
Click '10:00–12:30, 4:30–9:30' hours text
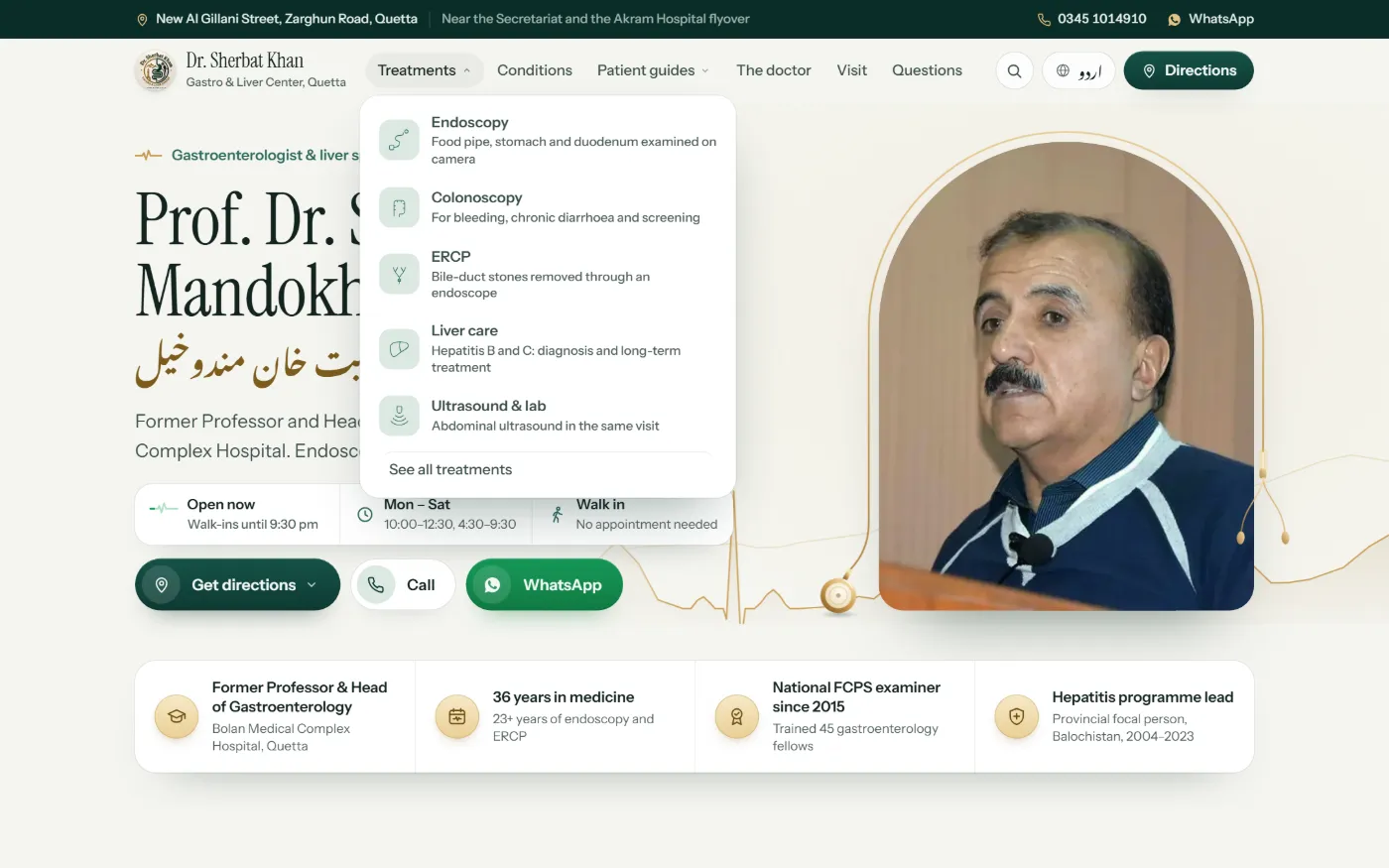pos(450,525)
